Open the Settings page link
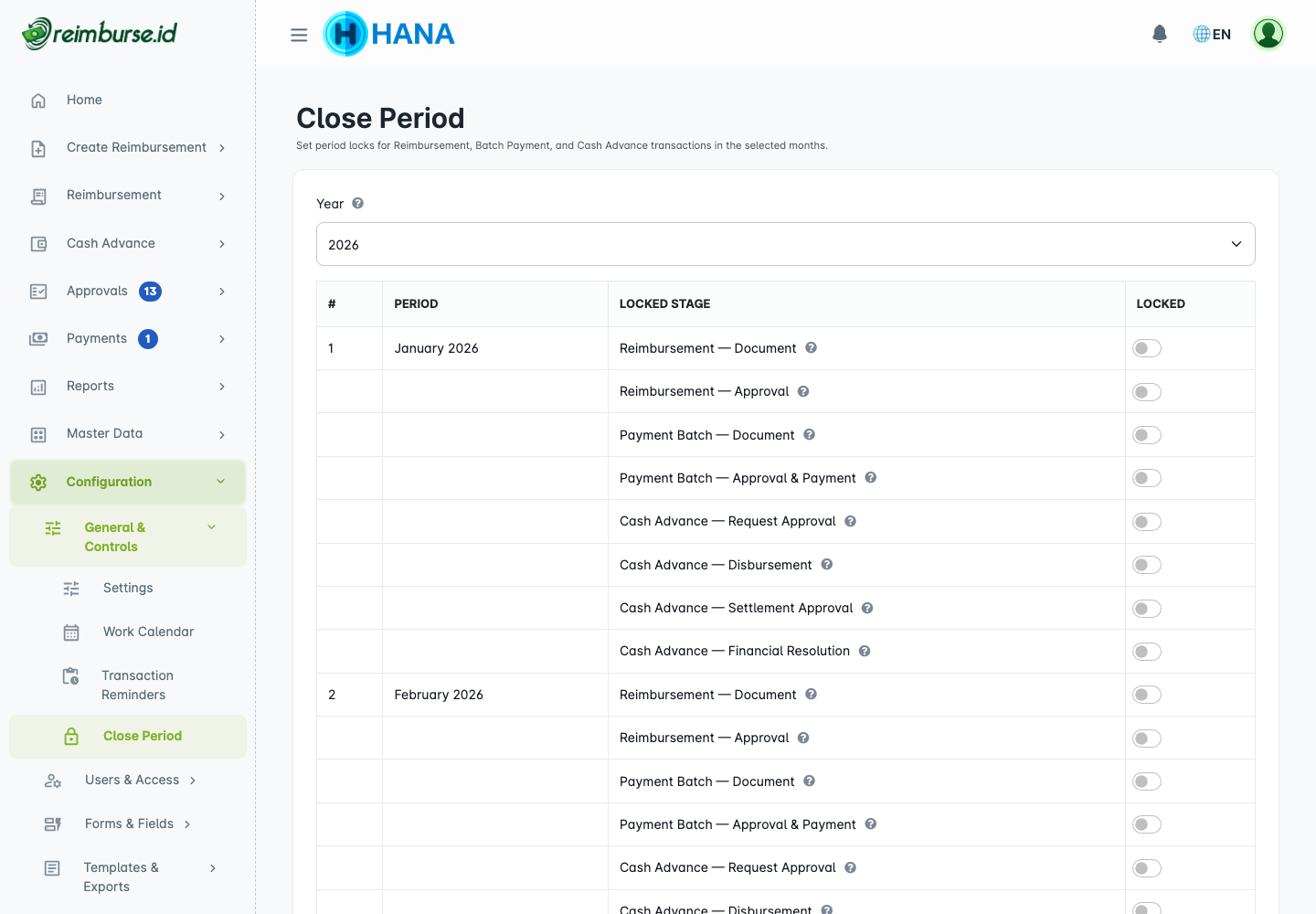The height and width of the screenshot is (914, 1316). (x=128, y=588)
